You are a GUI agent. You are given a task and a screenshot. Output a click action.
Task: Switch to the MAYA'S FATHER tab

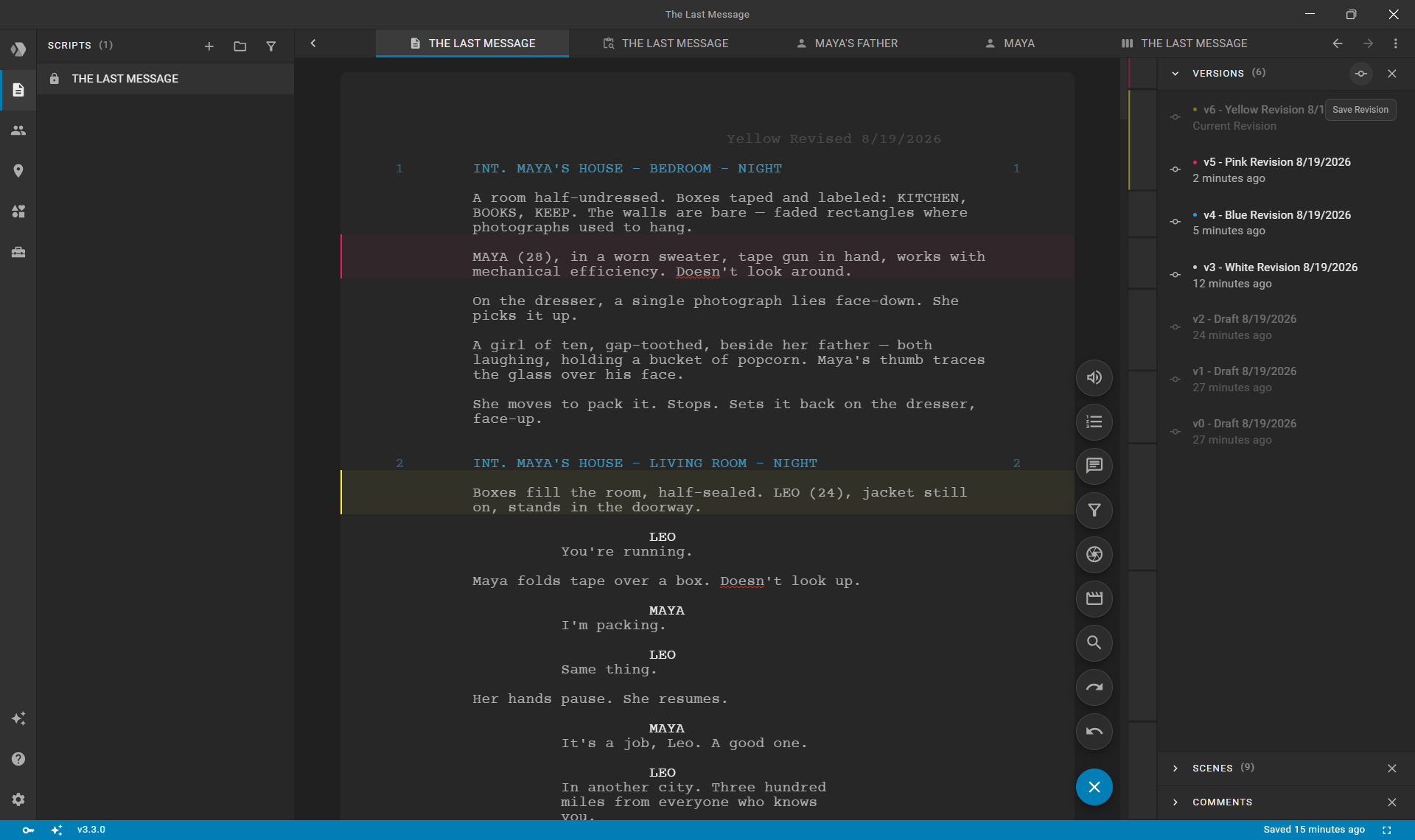point(847,43)
